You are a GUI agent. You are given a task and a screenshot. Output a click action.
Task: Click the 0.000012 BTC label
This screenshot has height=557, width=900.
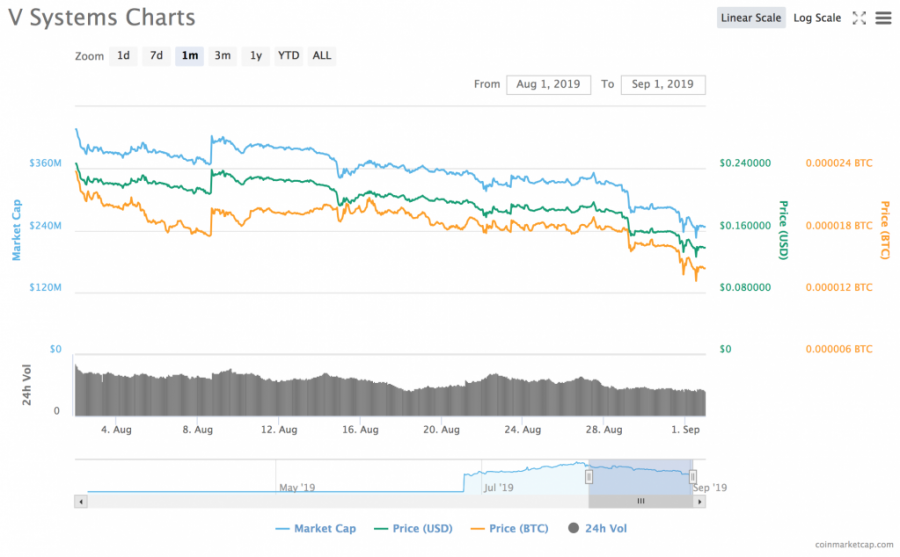pos(839,287)
